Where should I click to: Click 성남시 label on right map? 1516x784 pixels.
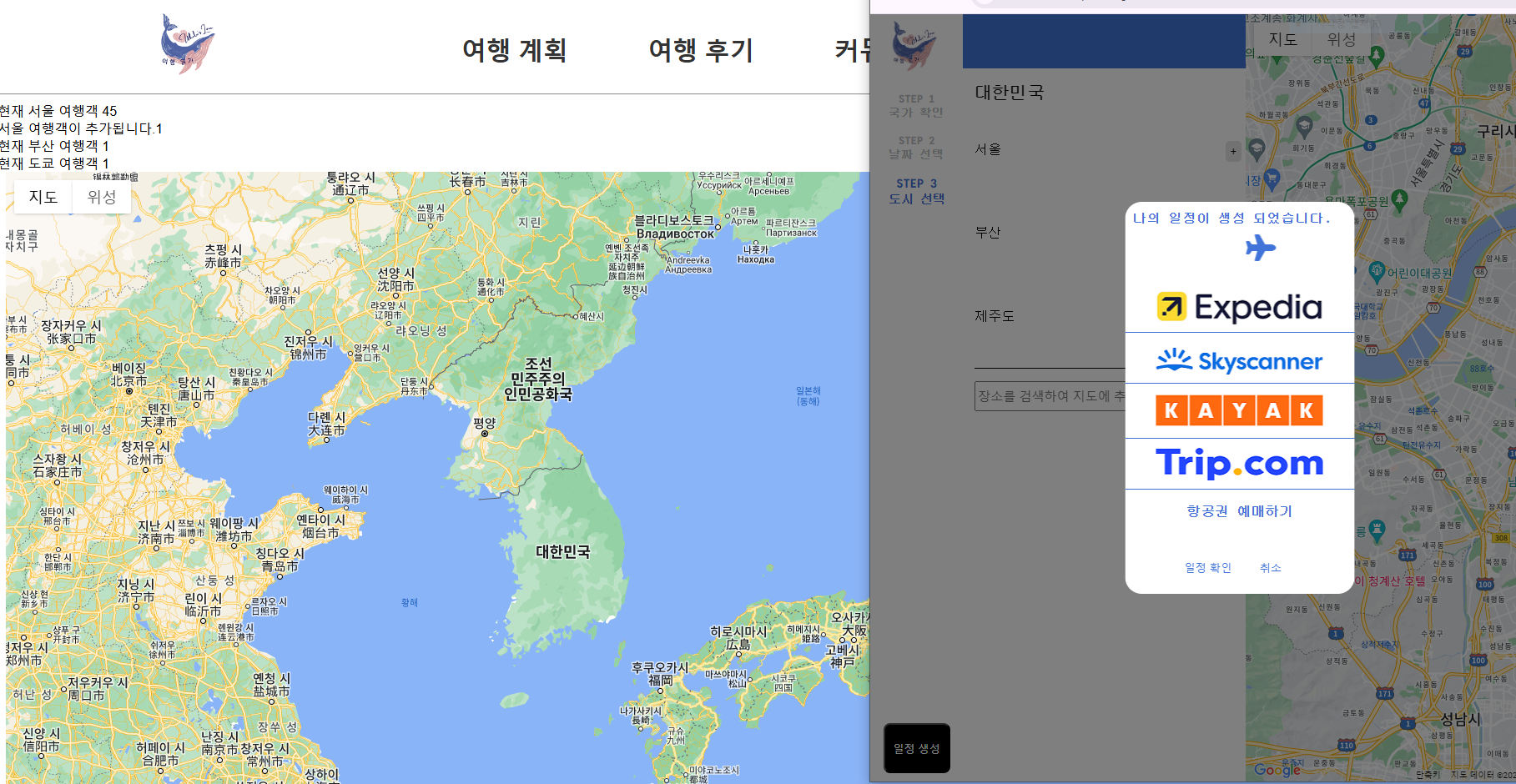(x=1460, y=719)
